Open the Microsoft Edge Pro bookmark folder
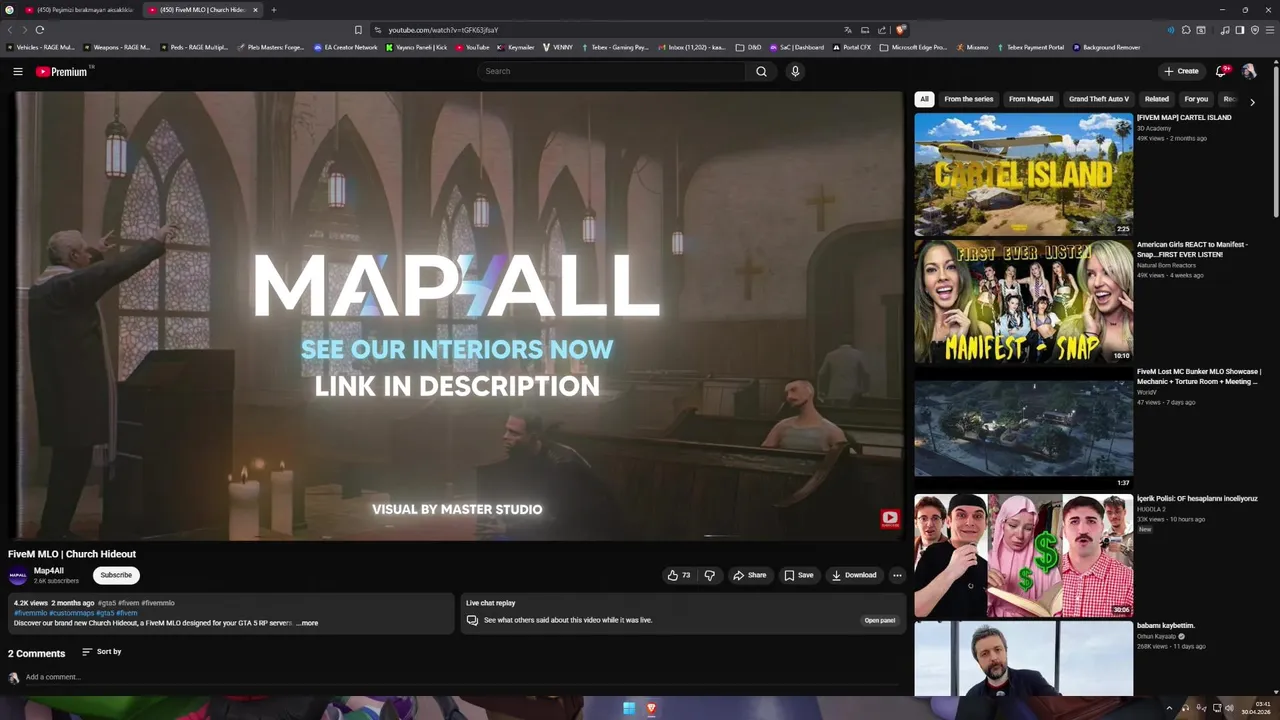The height and width of the screenshot is (720, 1280). pyautogui.click(x=913, y=47)
